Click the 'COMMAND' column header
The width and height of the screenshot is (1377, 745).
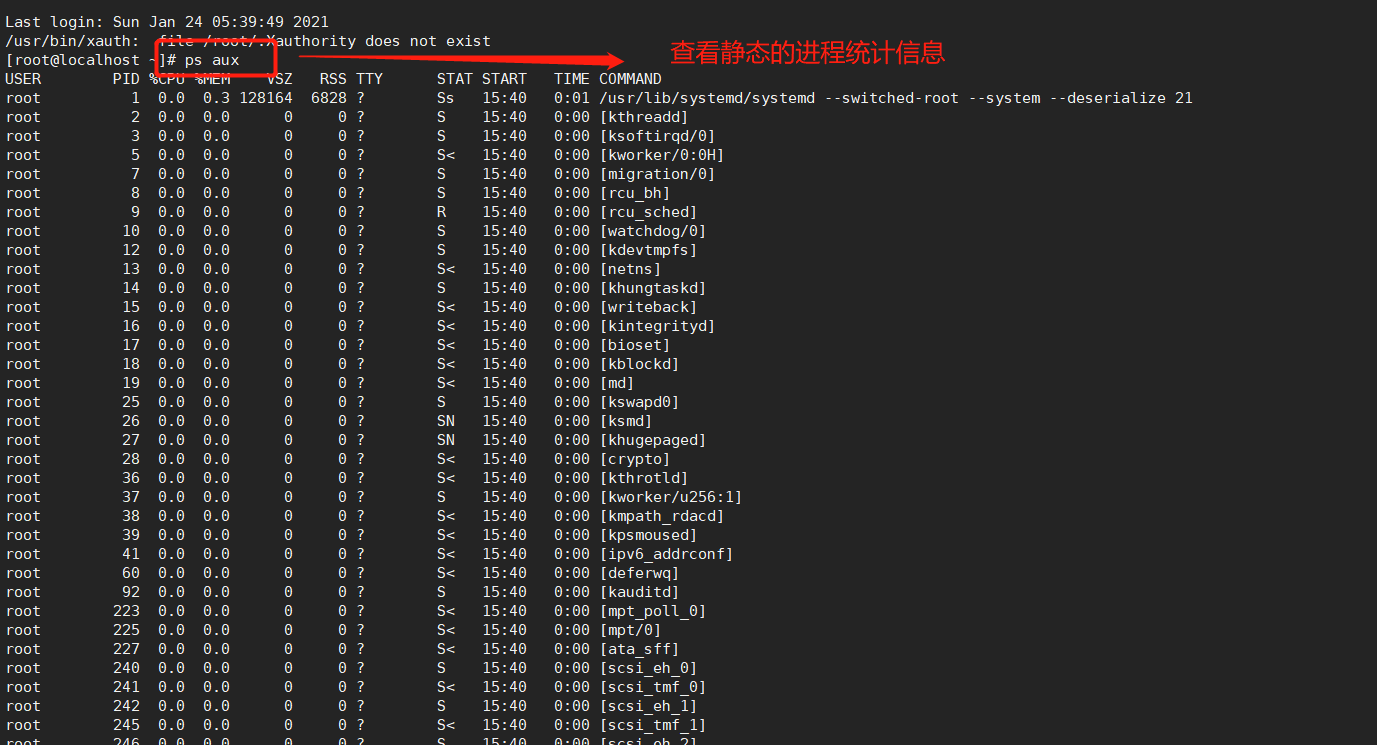pos(630,79)
